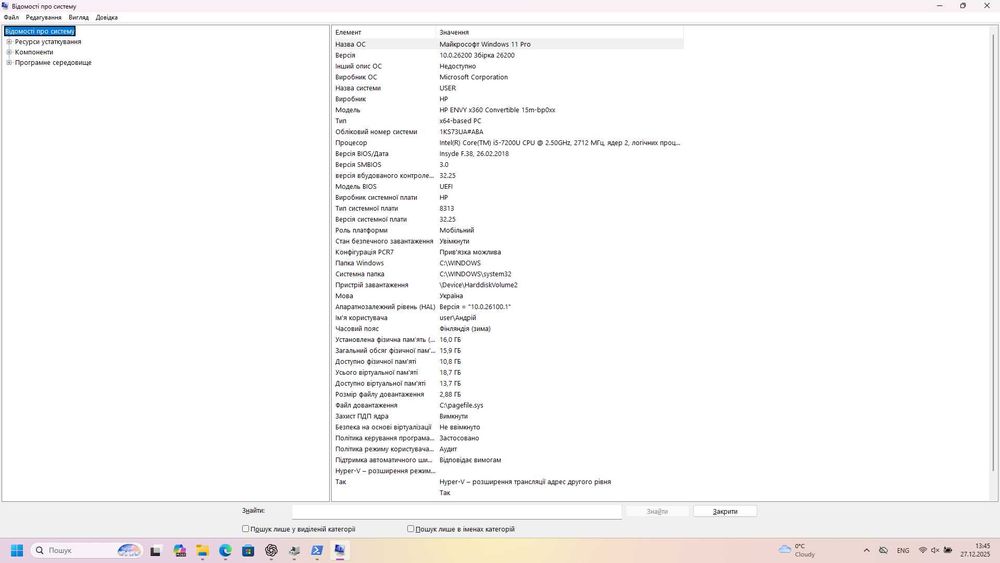The image size is (1000, 563).
Task: Click the Закрити button
Action: point(725,511)
